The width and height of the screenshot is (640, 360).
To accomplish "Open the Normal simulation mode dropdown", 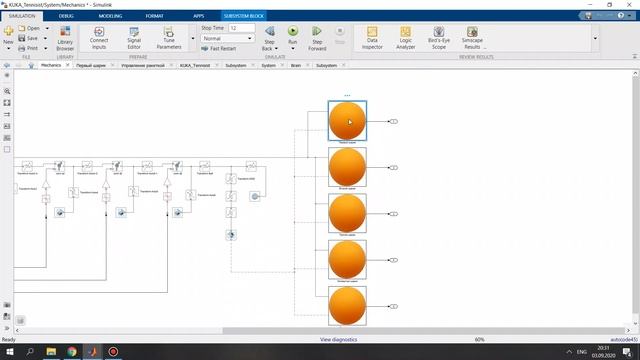I will [x=227, y=38].
